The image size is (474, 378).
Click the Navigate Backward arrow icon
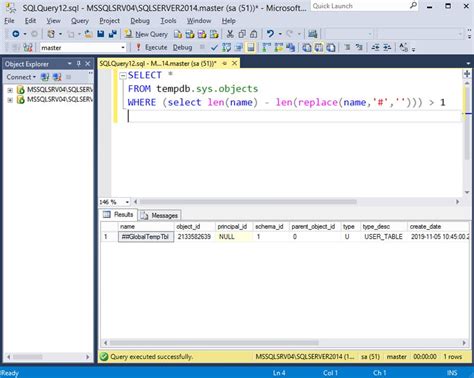click(16, 34)
